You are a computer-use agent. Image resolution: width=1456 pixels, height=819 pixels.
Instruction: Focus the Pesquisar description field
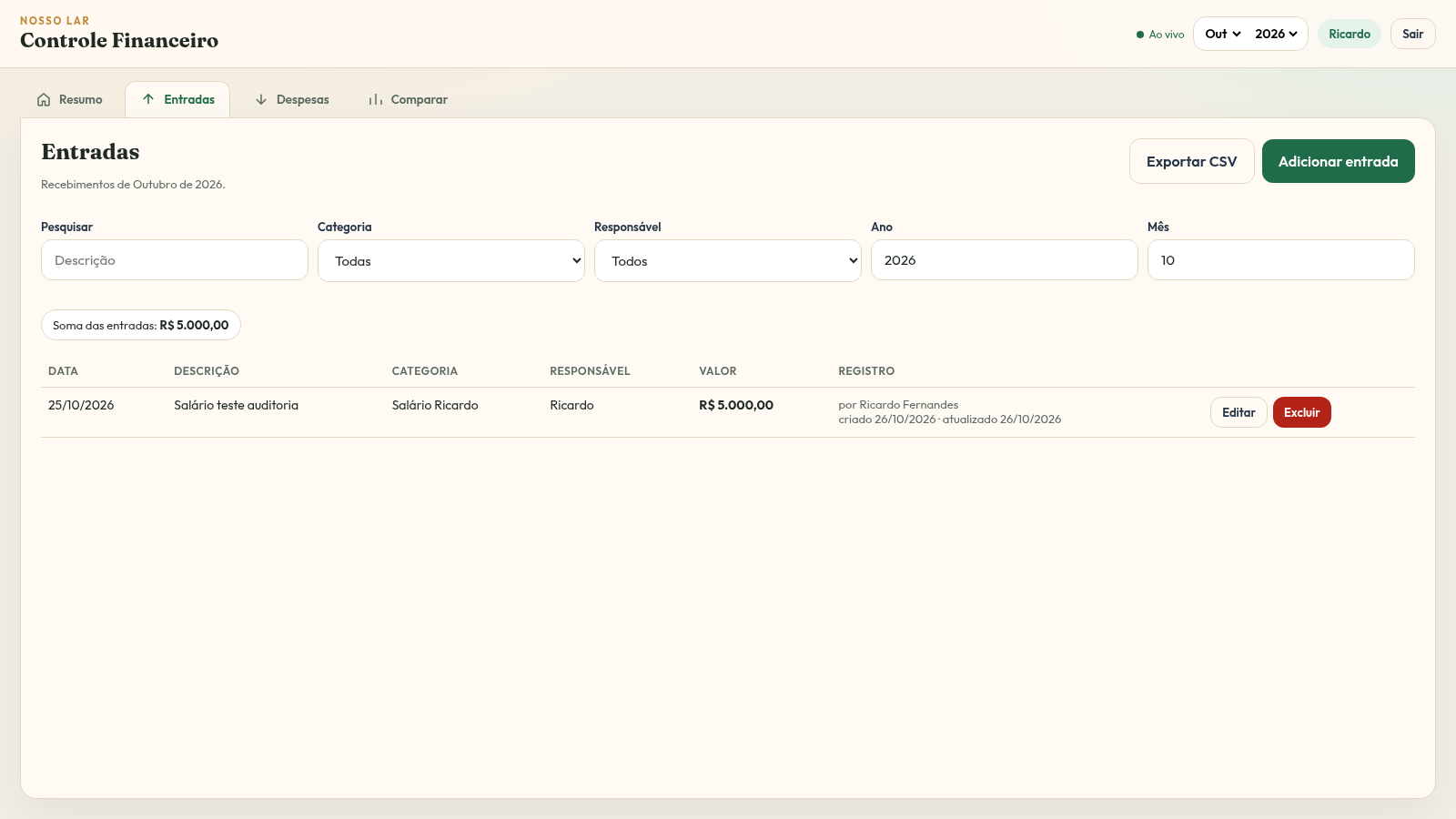[x=175, y=260]
